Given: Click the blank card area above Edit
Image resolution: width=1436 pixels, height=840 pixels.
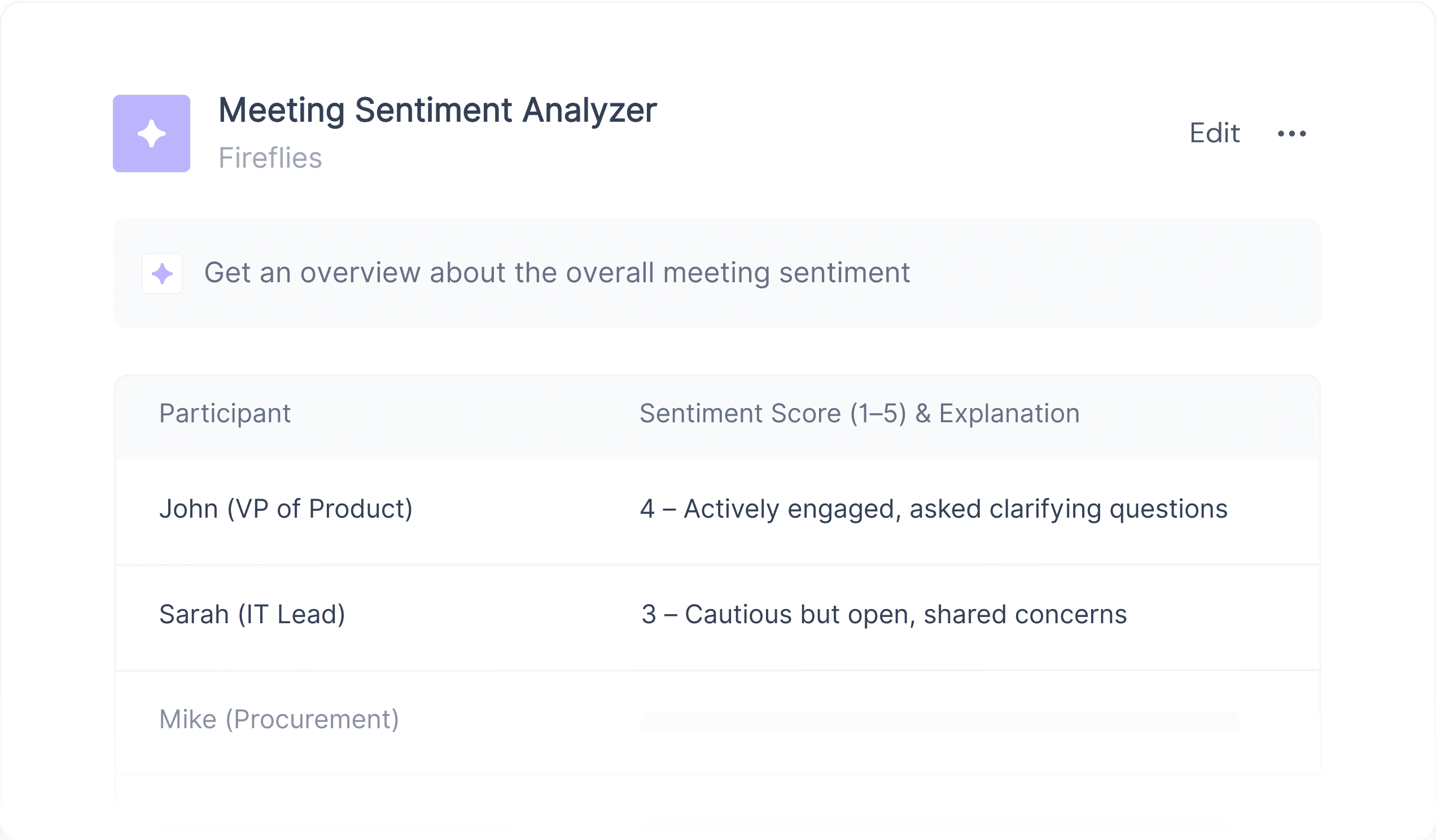Looking at the screenshot, I should click(1214, 63).
